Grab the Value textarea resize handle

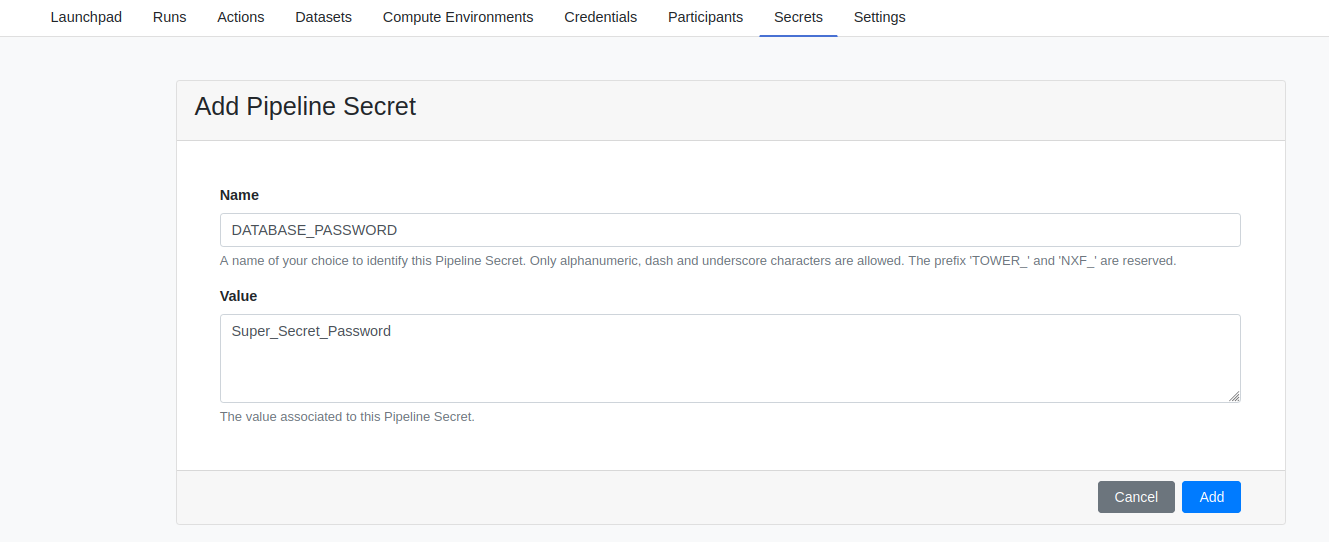pos(1234,396)
